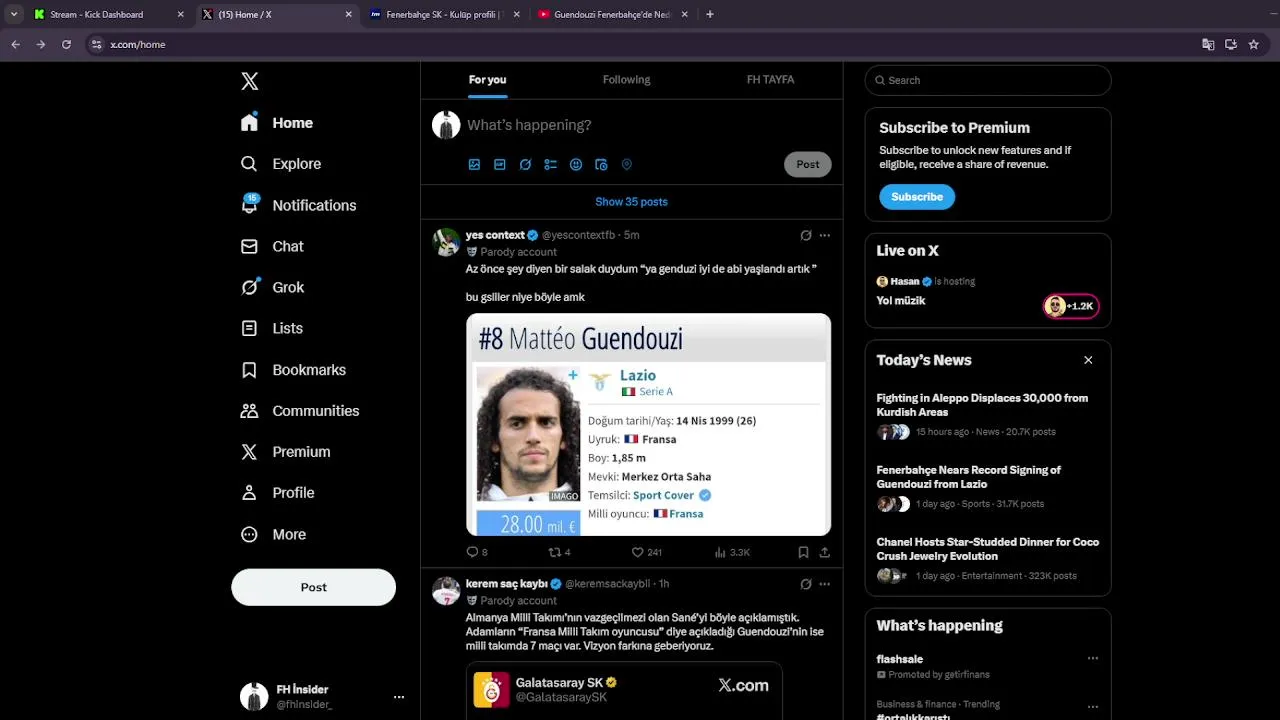Open Lists in the sidebar
Viewport: 1280px width, 720px height.
pyautogui.click(x=271, y=328)
